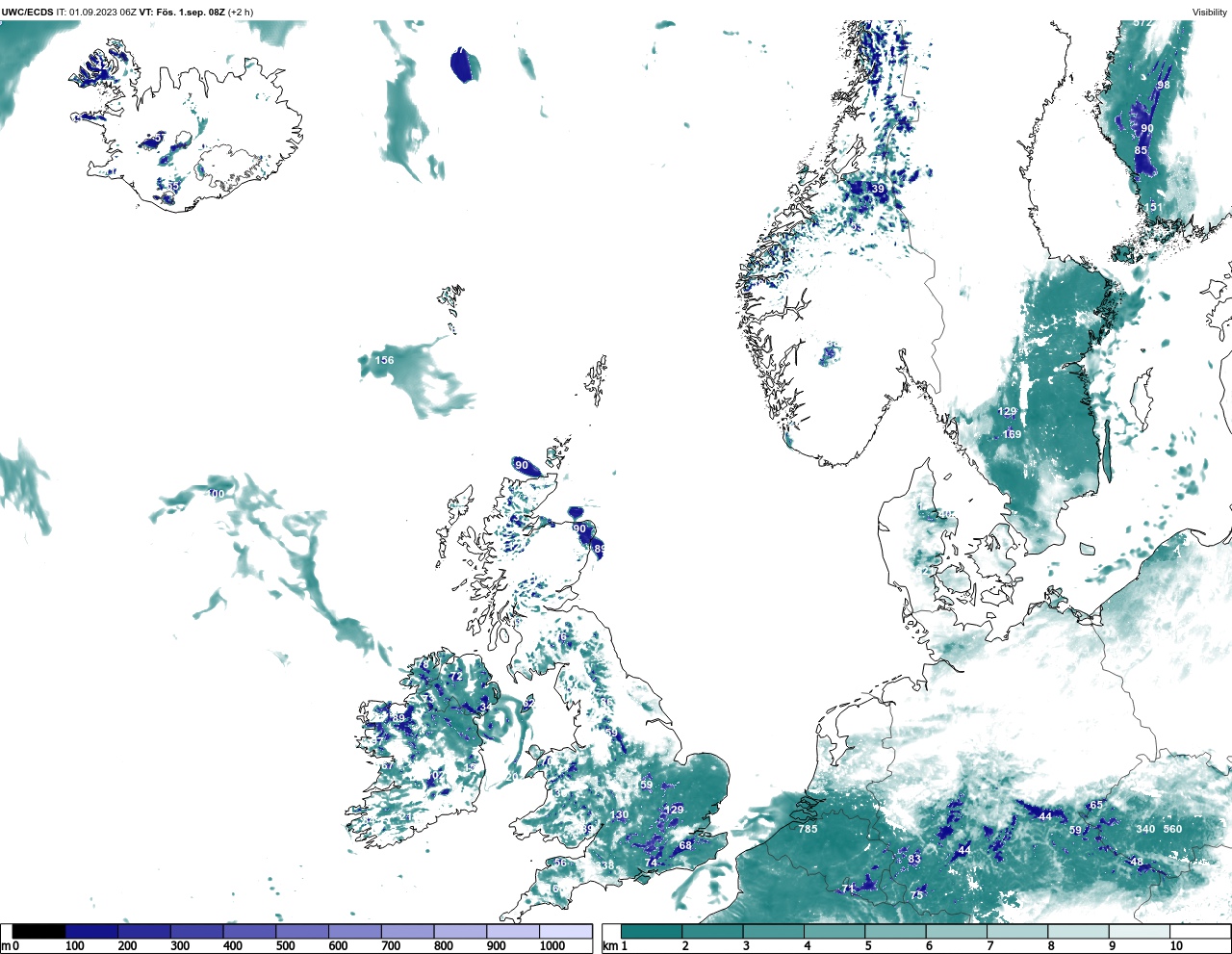This screenshot has height=954, width=1232.
Task: Click the '130' value over England
Action: point(619,815)
